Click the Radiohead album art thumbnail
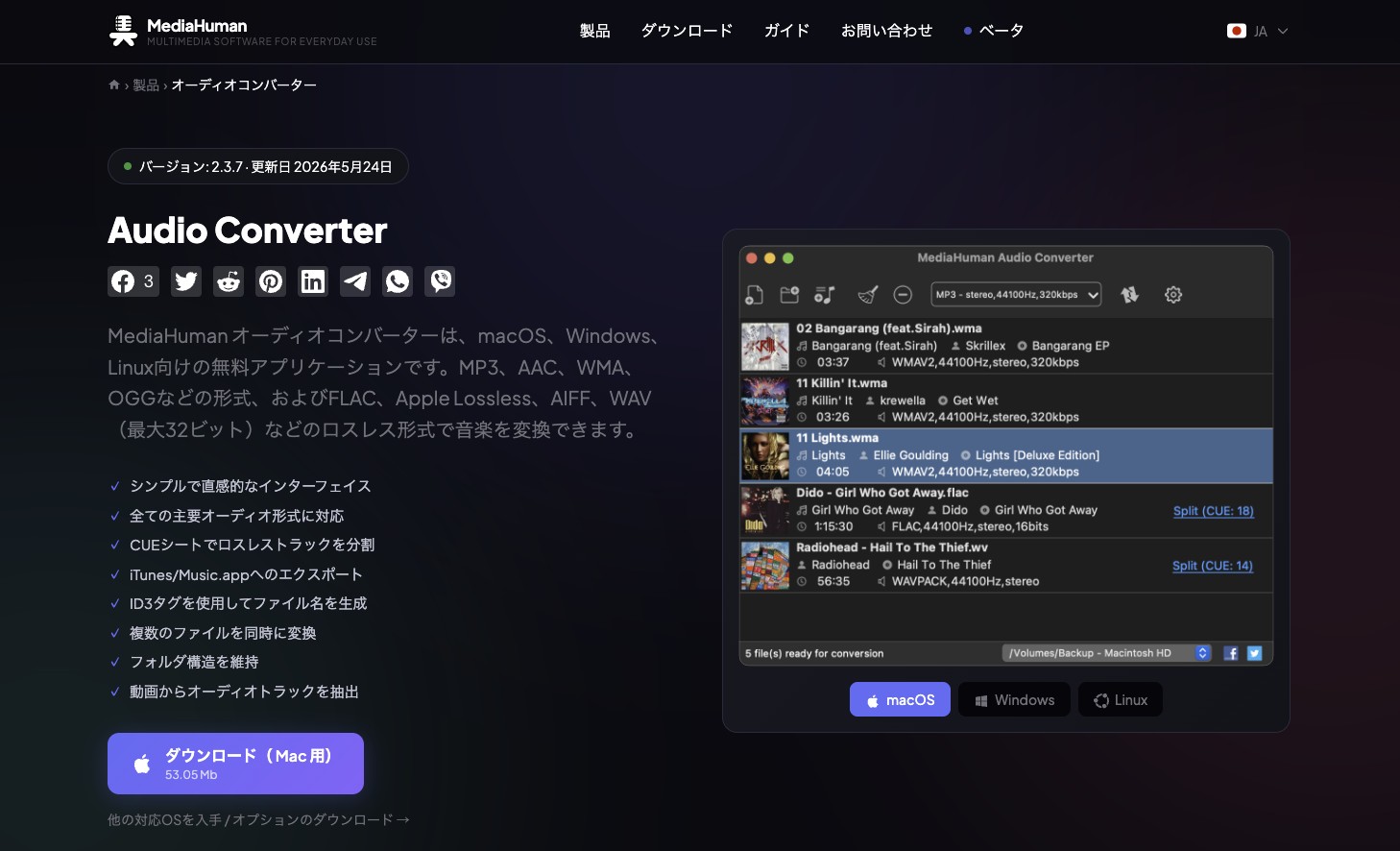1400x851 pixels. pyautogui.click(x=765, y=565)
